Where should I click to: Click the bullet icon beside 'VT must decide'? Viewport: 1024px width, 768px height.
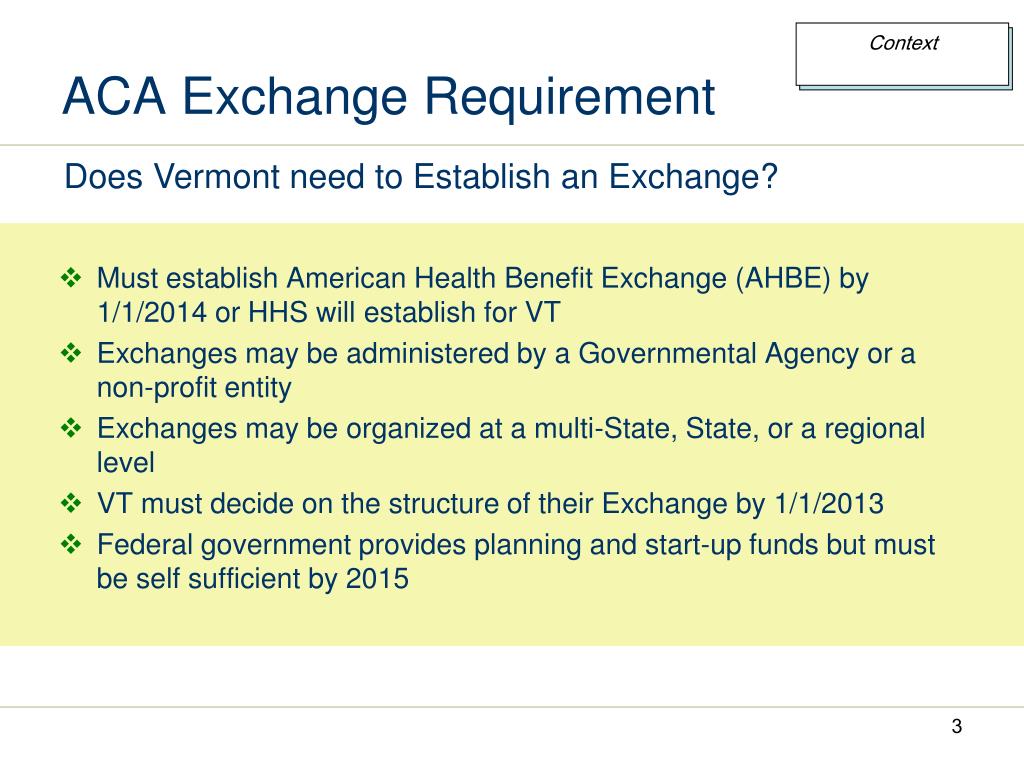pos(71,504)
